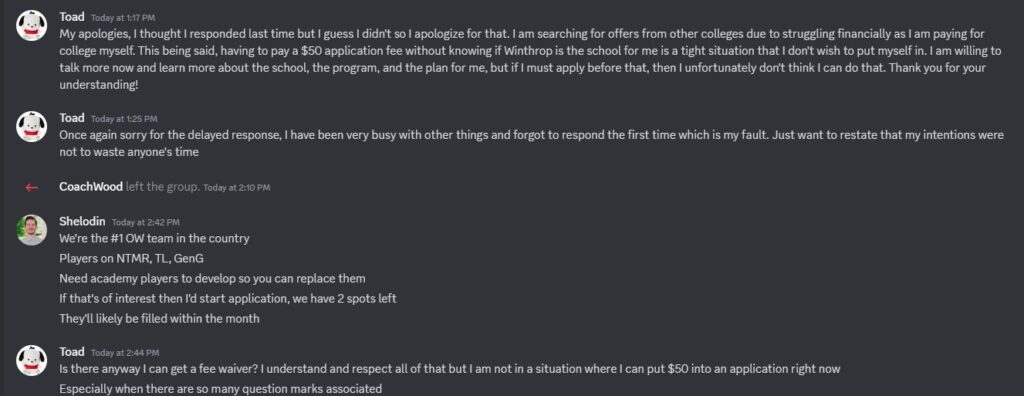The height and width of the screenshot is (396, 1024).
Task: Click the red left-arrow leave icon
Action: [x=31, y=188]
